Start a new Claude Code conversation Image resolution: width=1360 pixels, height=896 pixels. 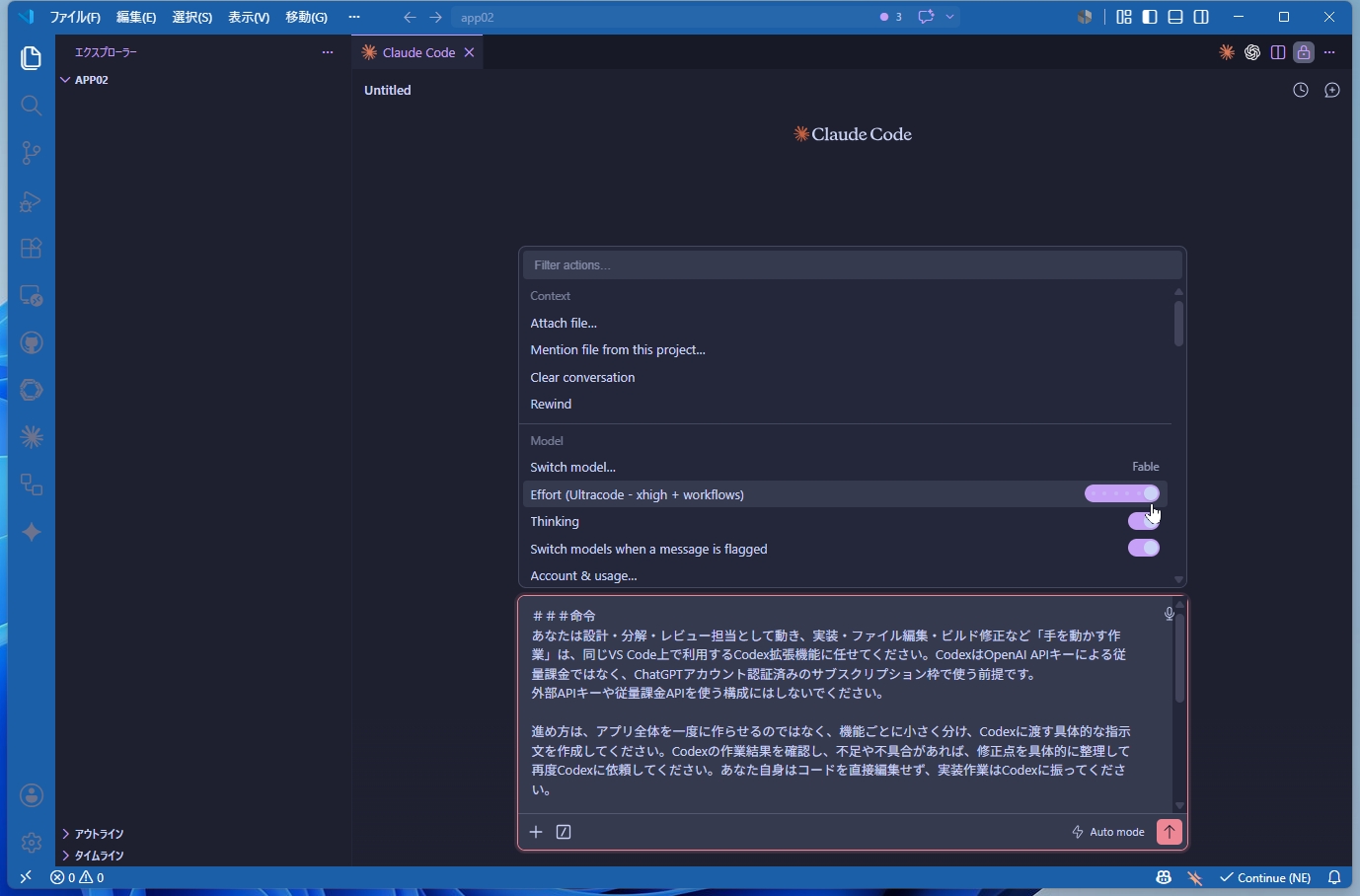point(1332,90)
